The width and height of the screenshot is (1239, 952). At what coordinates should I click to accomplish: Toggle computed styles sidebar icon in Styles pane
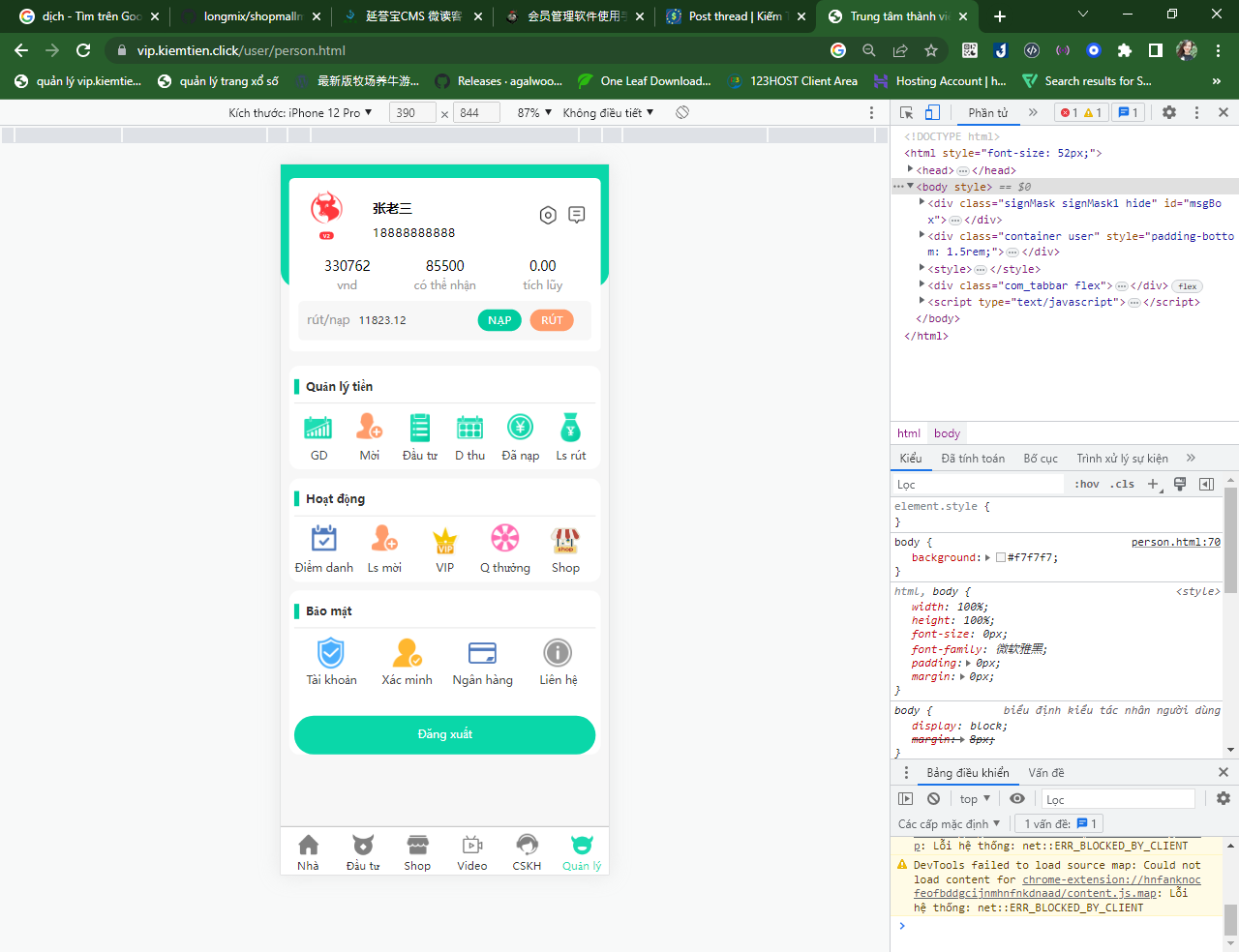pyautogui.click(x=1206, y=484)
